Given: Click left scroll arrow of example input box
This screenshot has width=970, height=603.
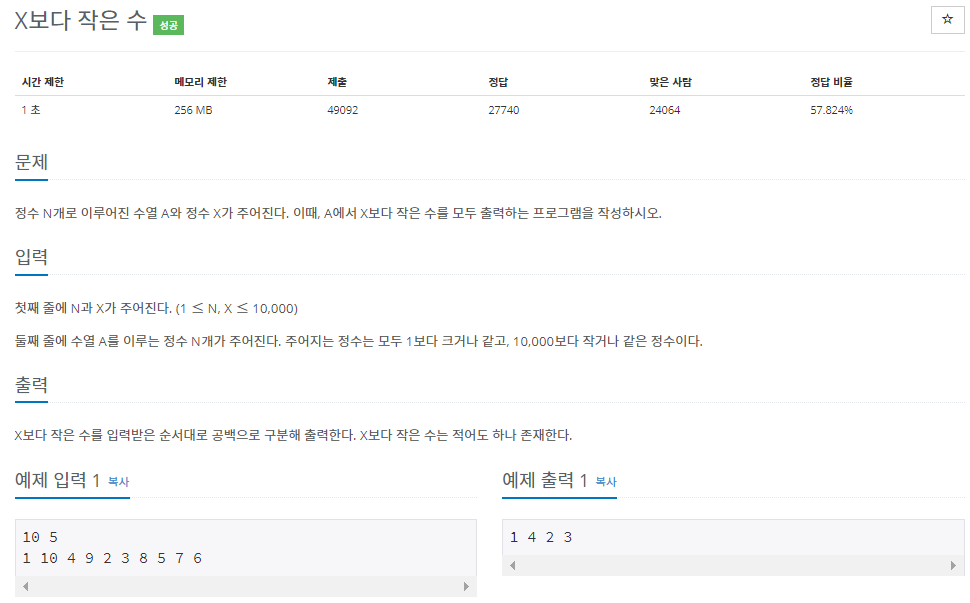Looking at the screenshot, I should tap(25, 586).
